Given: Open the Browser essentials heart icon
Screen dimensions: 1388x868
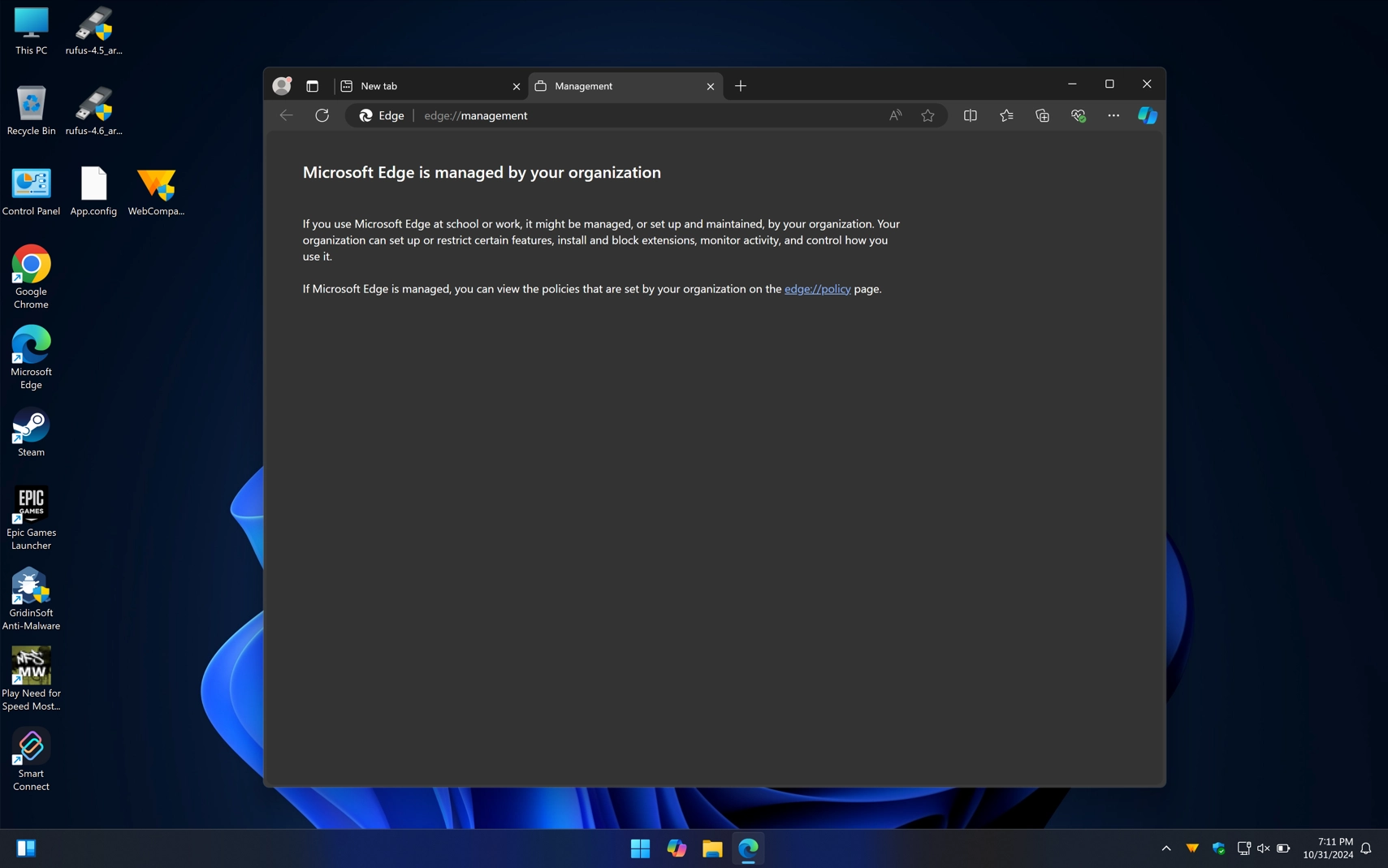Looking at the screenshot, I should pyautogui.click(x=1079, y=114).
